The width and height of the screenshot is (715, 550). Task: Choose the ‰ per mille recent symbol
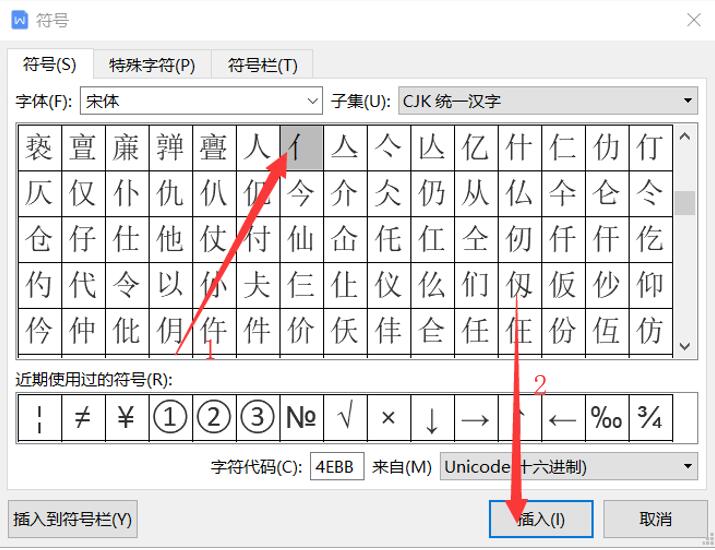607,417
